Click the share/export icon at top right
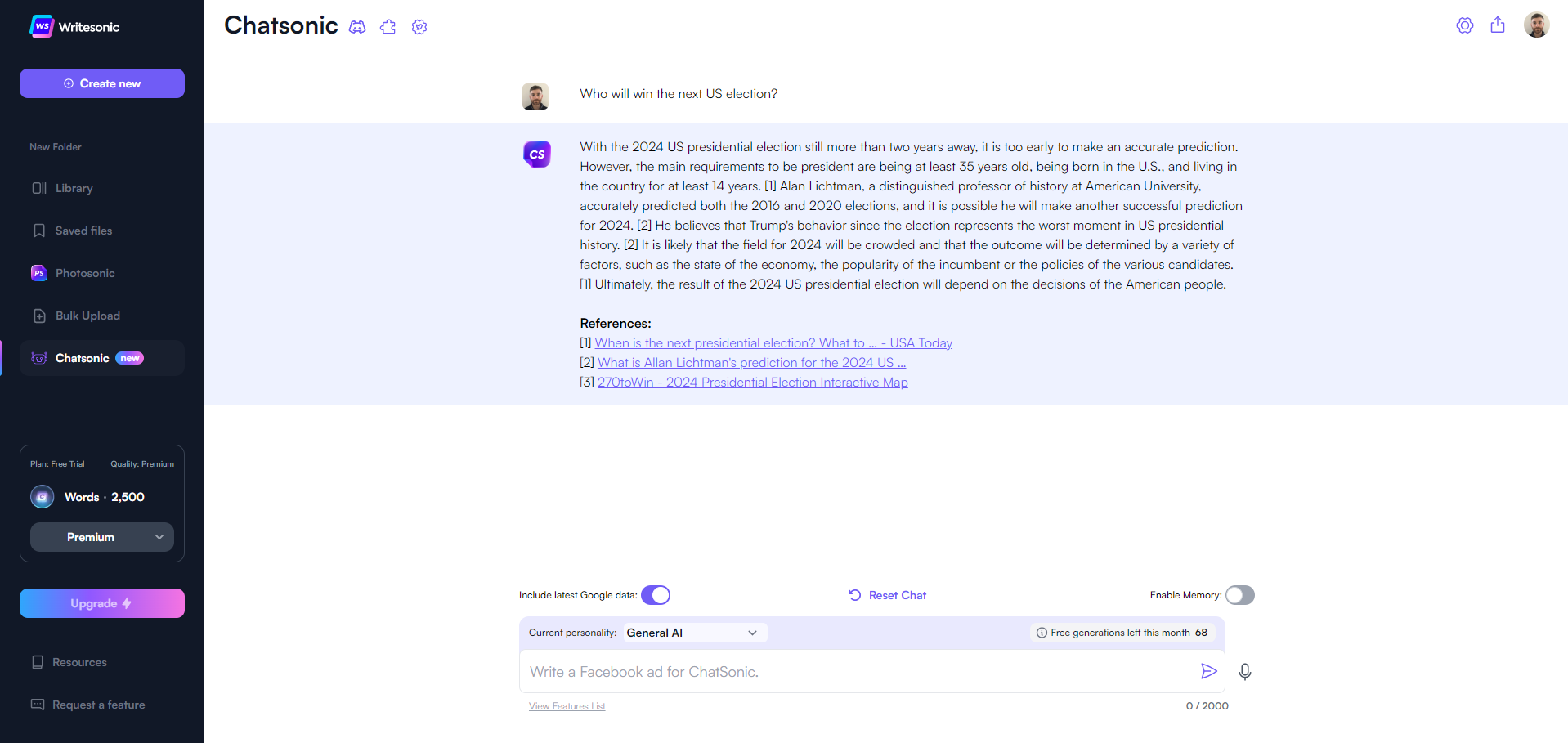 1498,25
